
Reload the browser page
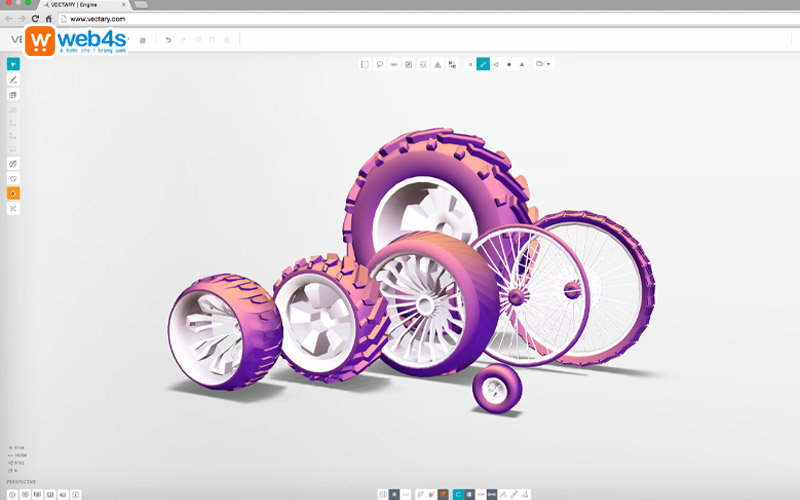click(35, 19)
